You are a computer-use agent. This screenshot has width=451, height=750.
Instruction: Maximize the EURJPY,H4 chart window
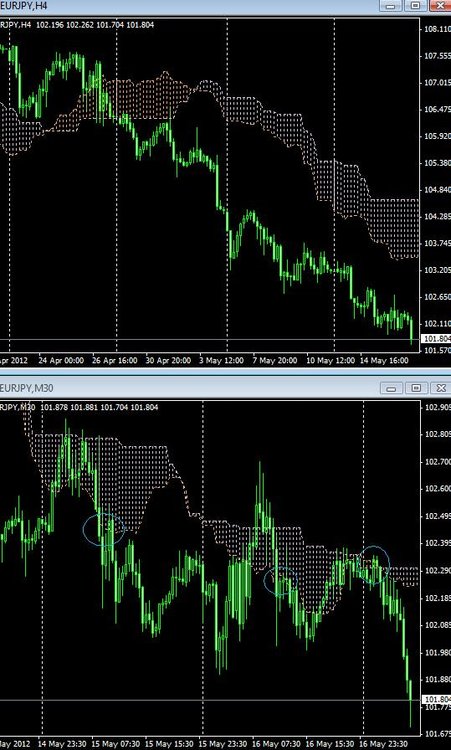coord(416,6)
